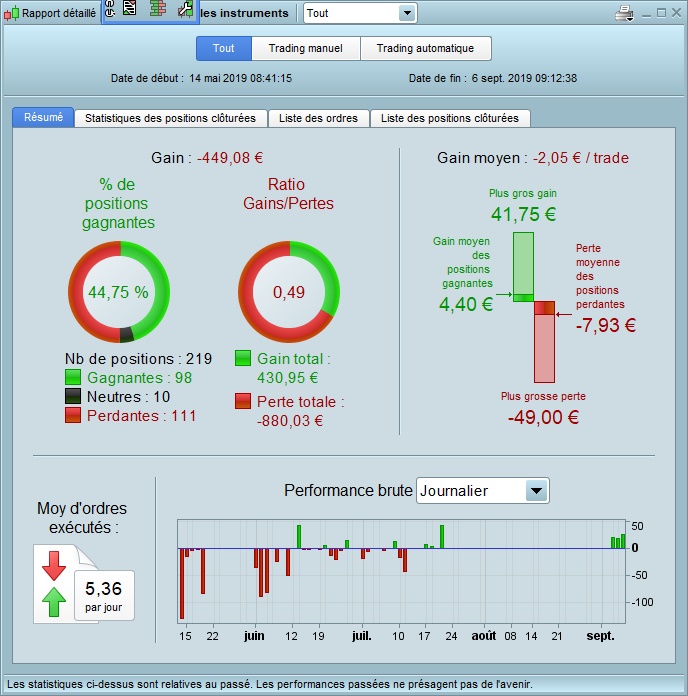Screen dimensions: 688x696
Task: Click the juin label on the chart axis
Action: pyautogui.click(x=254, y=636)
